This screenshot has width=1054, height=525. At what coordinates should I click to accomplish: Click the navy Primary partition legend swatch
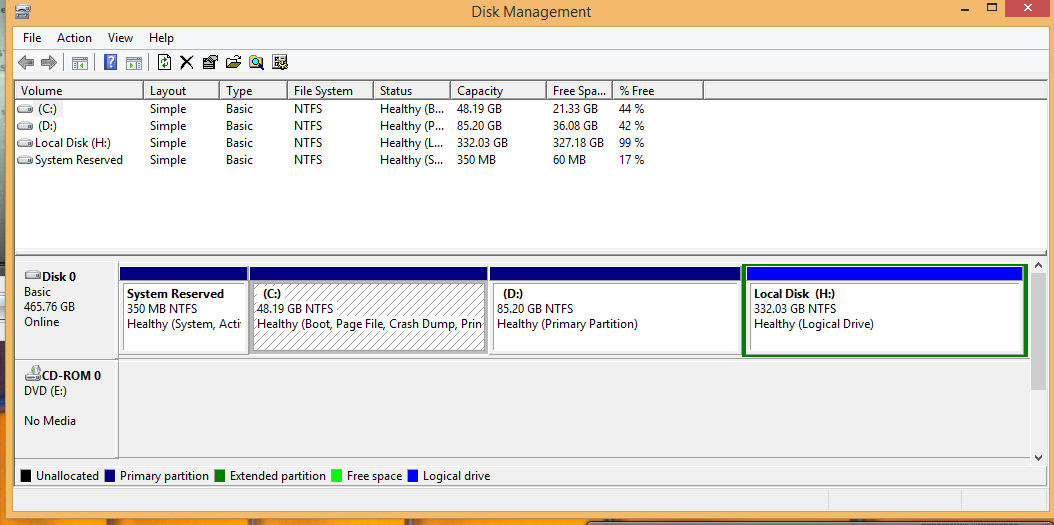point(111,476)
